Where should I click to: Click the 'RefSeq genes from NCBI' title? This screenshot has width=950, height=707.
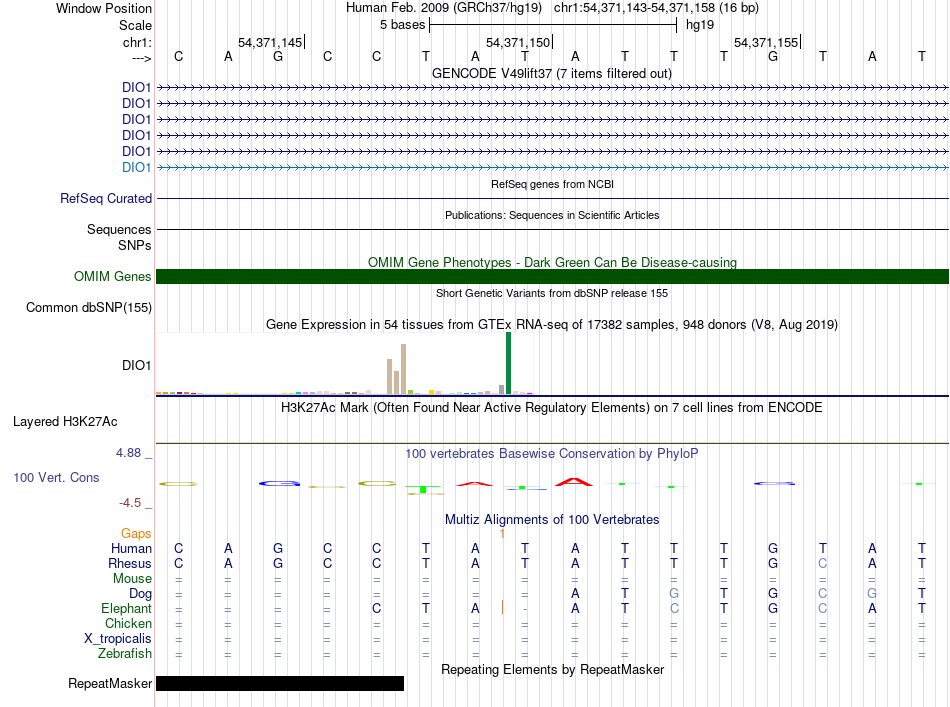(552, 184)
